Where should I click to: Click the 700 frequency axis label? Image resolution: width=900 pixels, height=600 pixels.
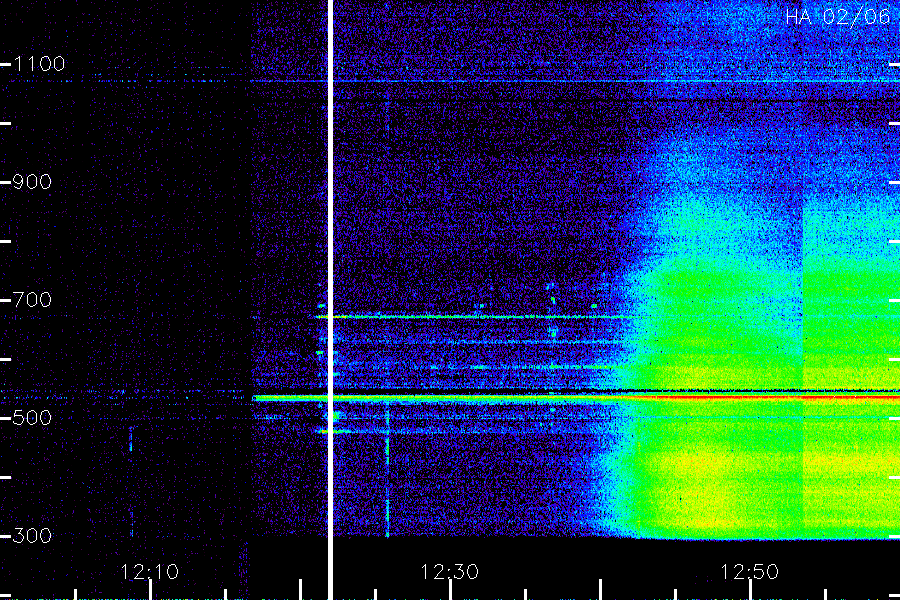tap(32, 300)
